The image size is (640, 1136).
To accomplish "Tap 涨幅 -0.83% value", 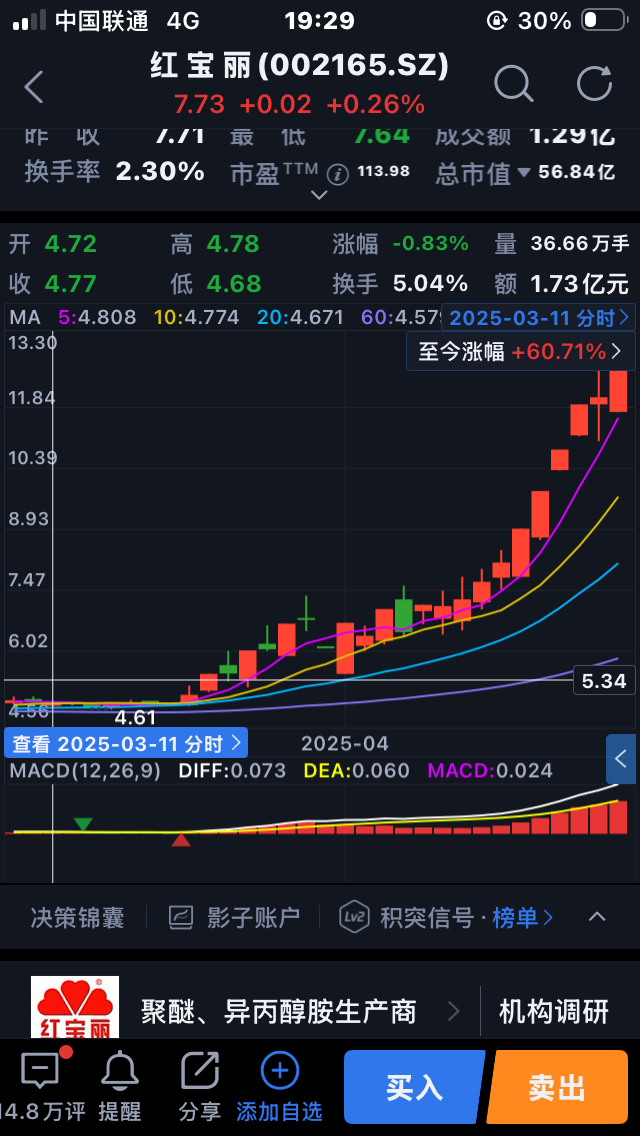I will (x=431, y=244).
